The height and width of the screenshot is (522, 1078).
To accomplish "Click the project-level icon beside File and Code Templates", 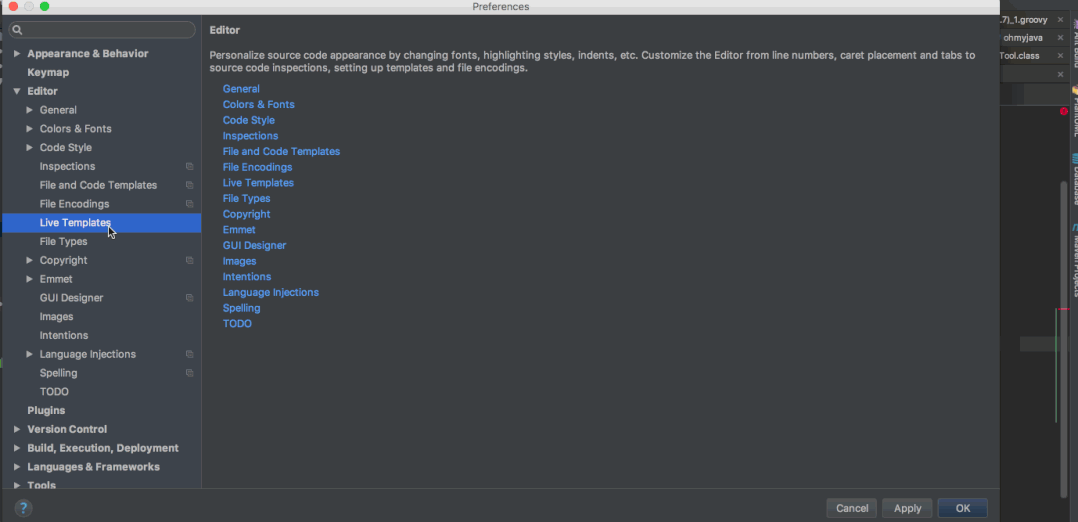I will pyautogui.click(x=190, y=185).
